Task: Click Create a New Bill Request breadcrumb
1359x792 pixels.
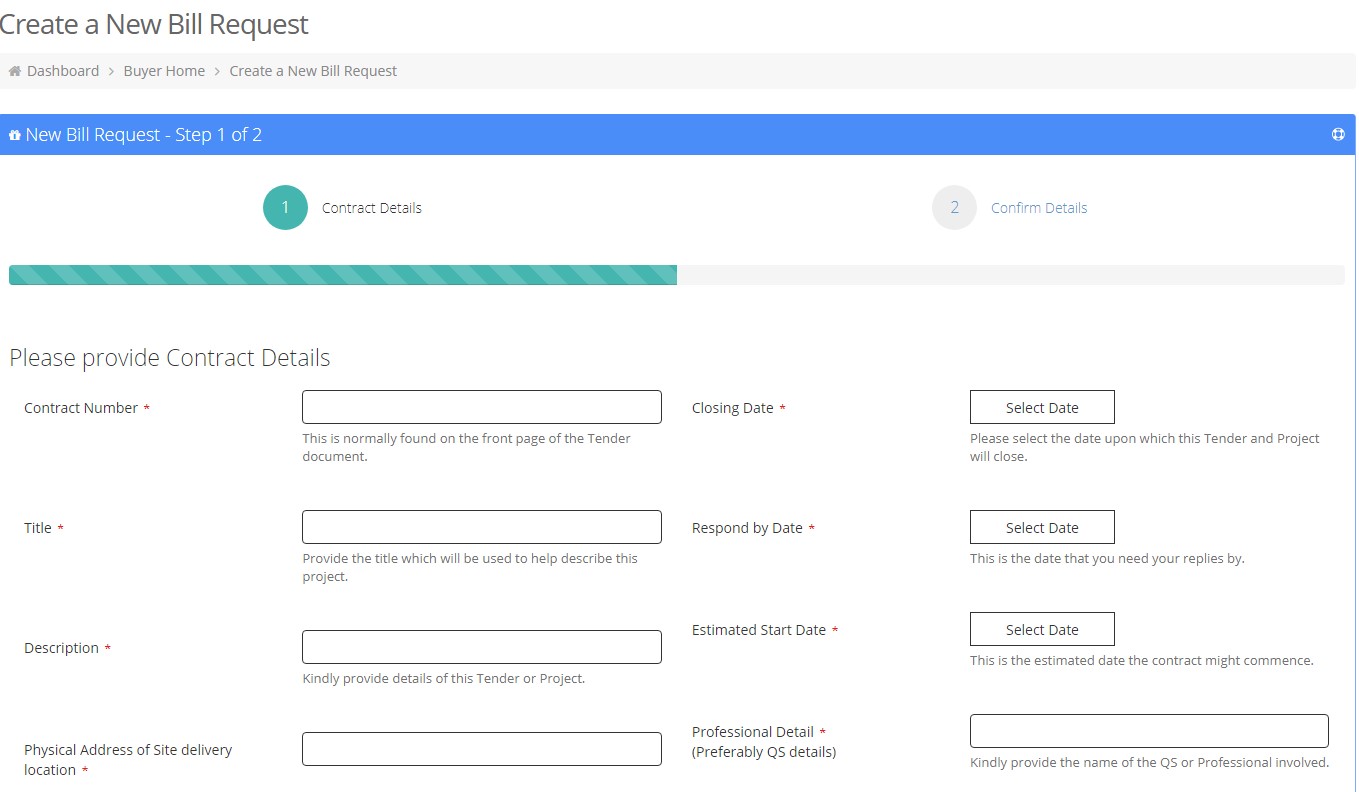Action: pyautogui.click(x=313, y=71)
